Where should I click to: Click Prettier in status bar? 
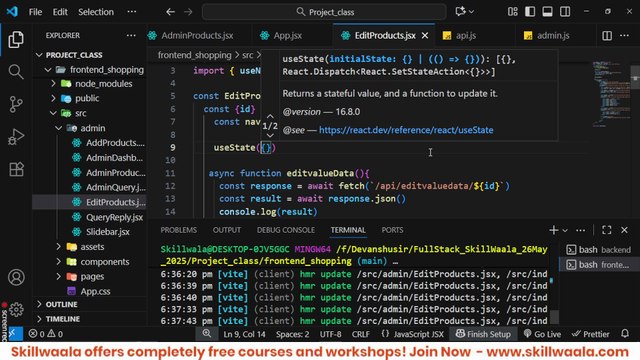pos(591,334)
